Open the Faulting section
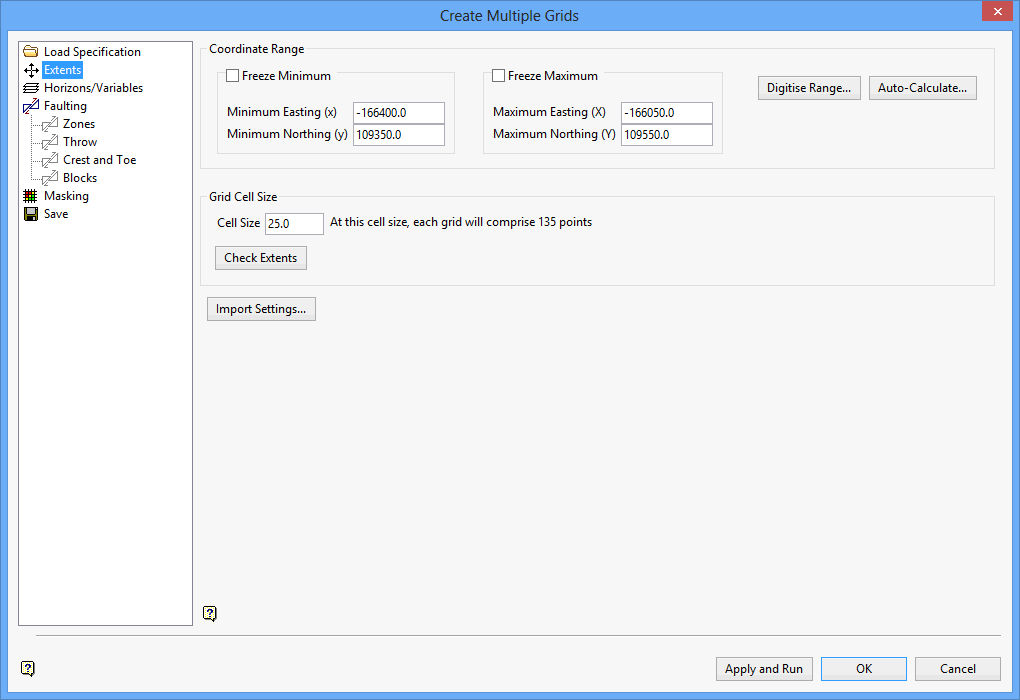Viewport: 1020px width, 700px height. coord(65,106)
